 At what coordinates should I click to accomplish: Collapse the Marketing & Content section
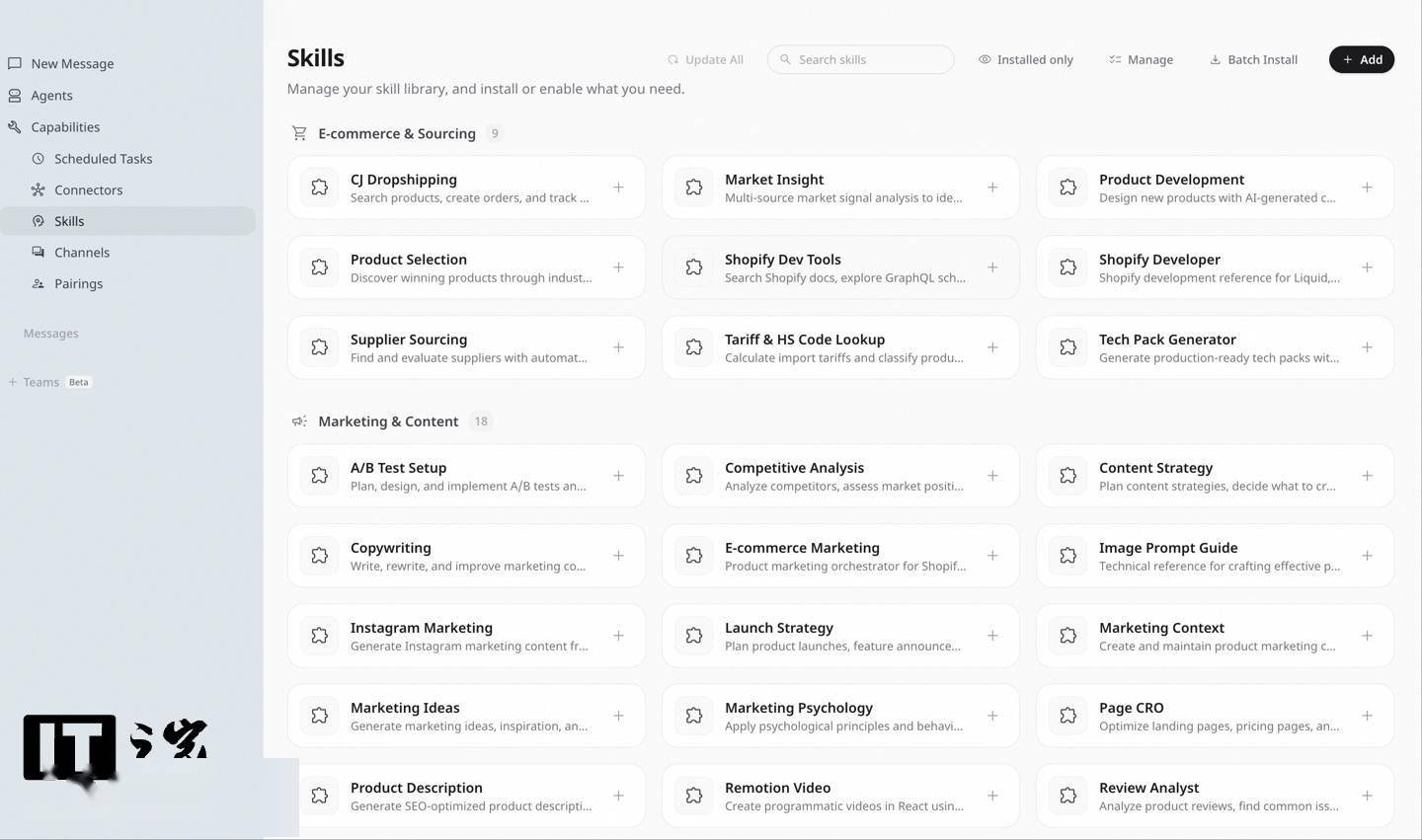click(387, 421)
